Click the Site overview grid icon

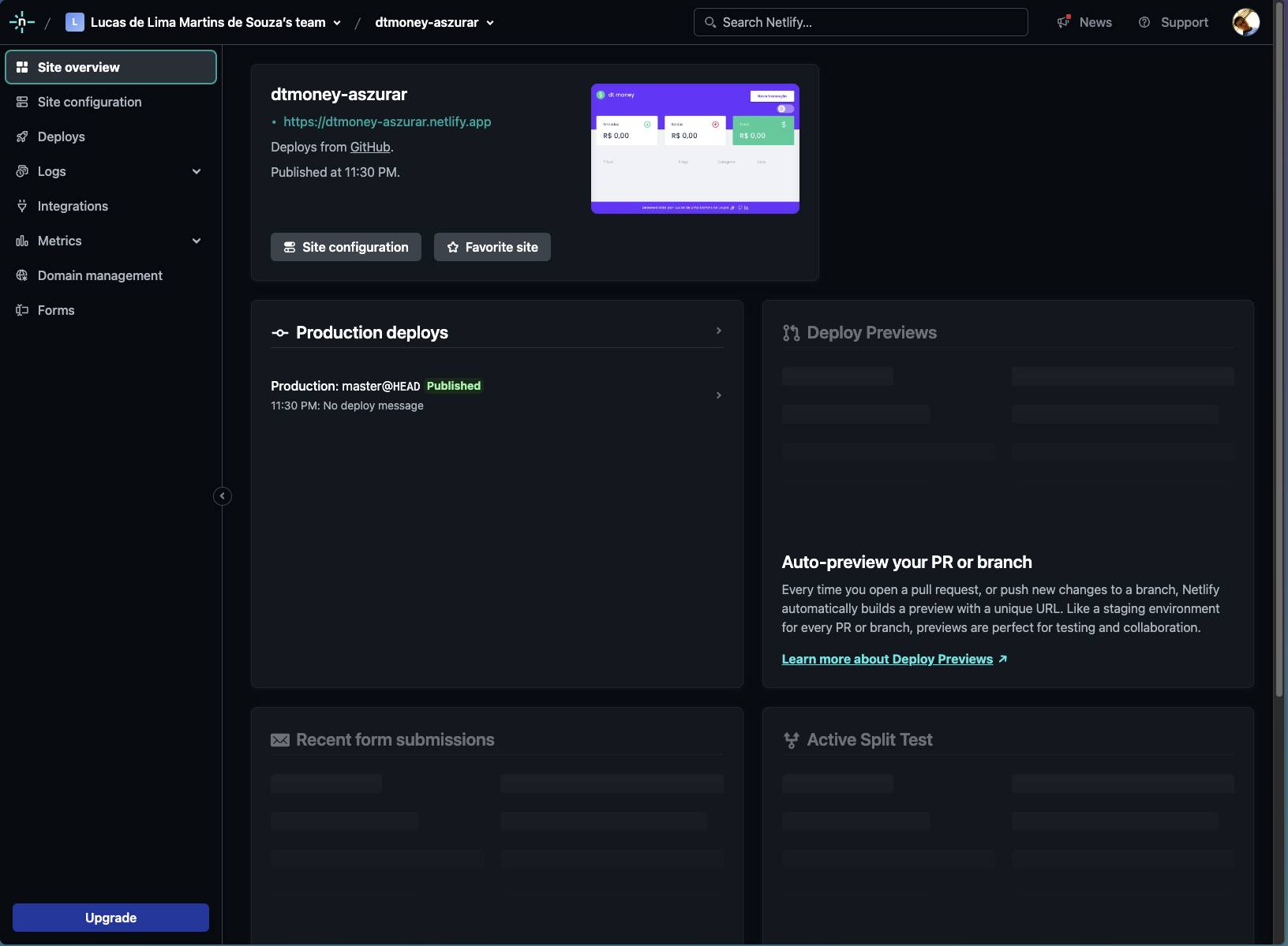point(22,67)
